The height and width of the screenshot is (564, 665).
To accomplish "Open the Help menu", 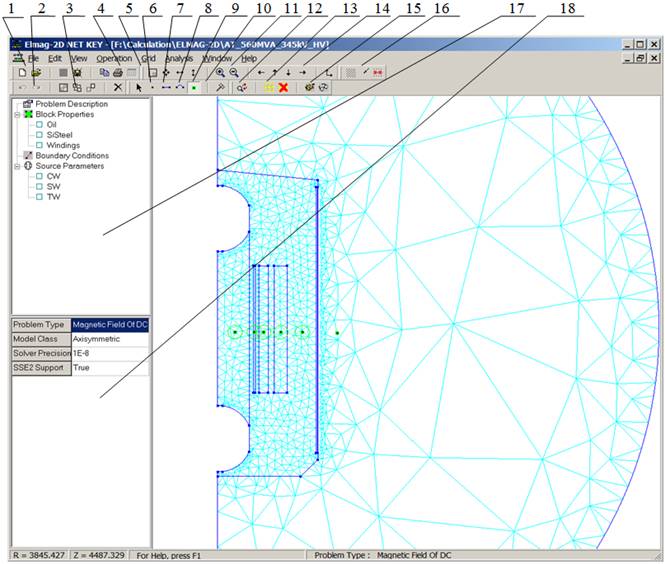I will point(249,59).
